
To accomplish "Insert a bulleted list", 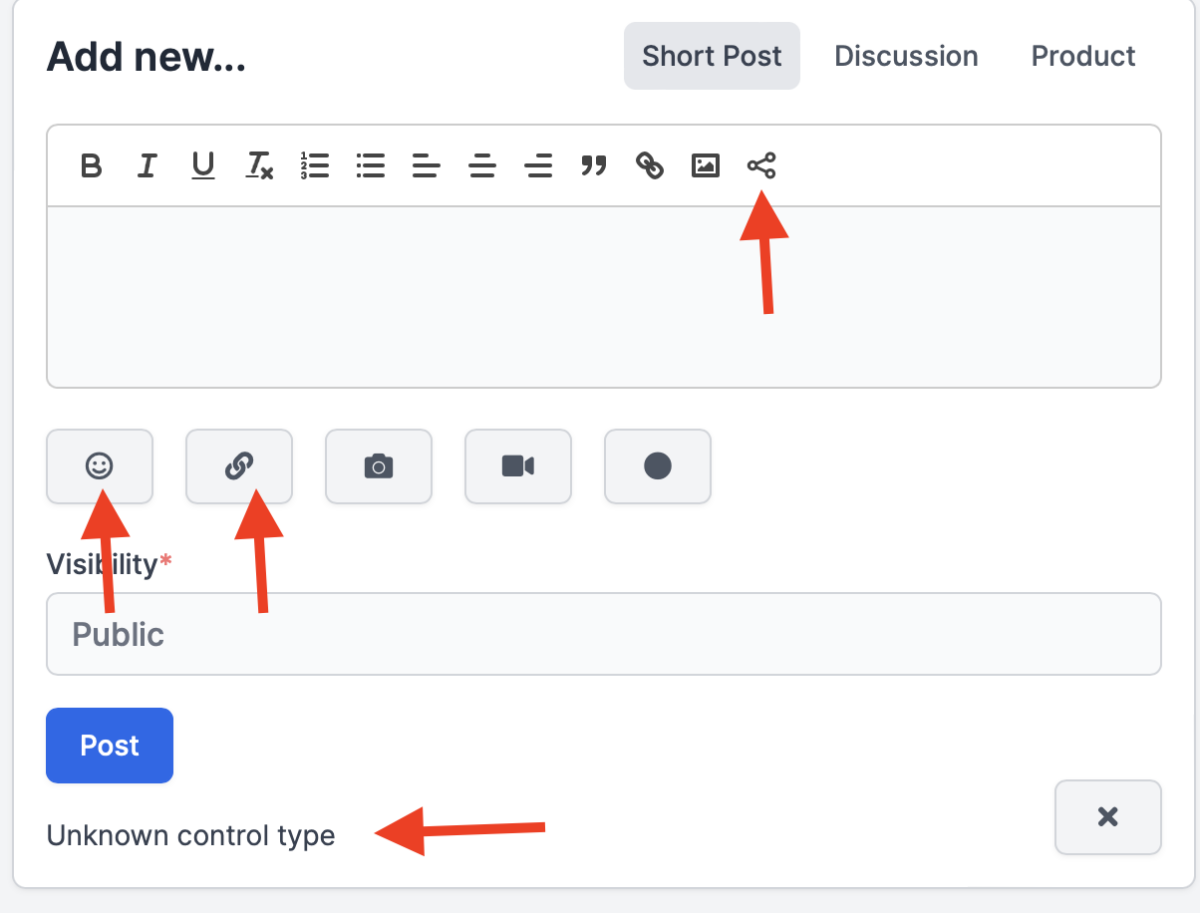I will coord(371,166).
